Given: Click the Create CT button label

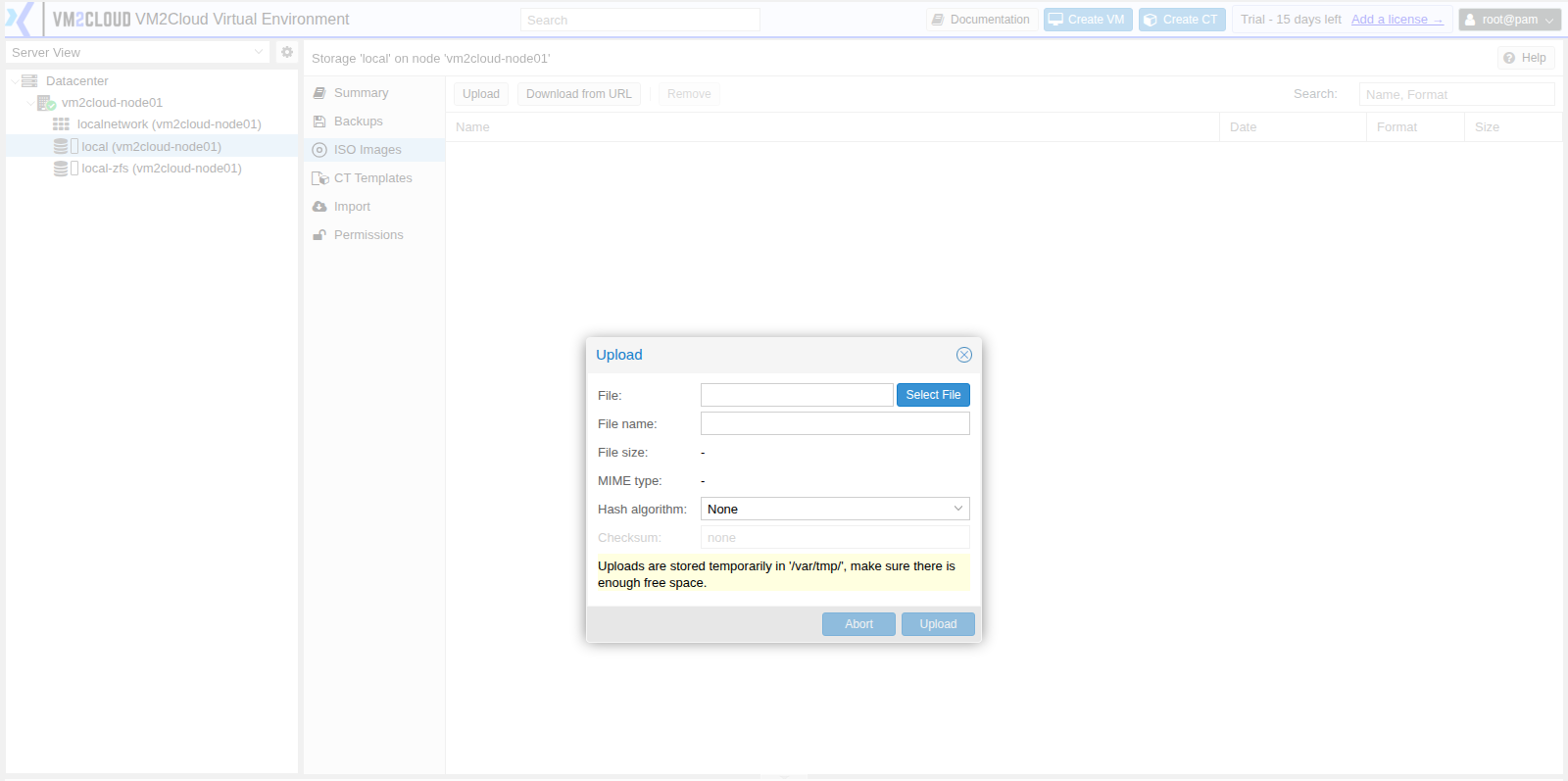Looking at the screenshot, I should [1190, 20].
